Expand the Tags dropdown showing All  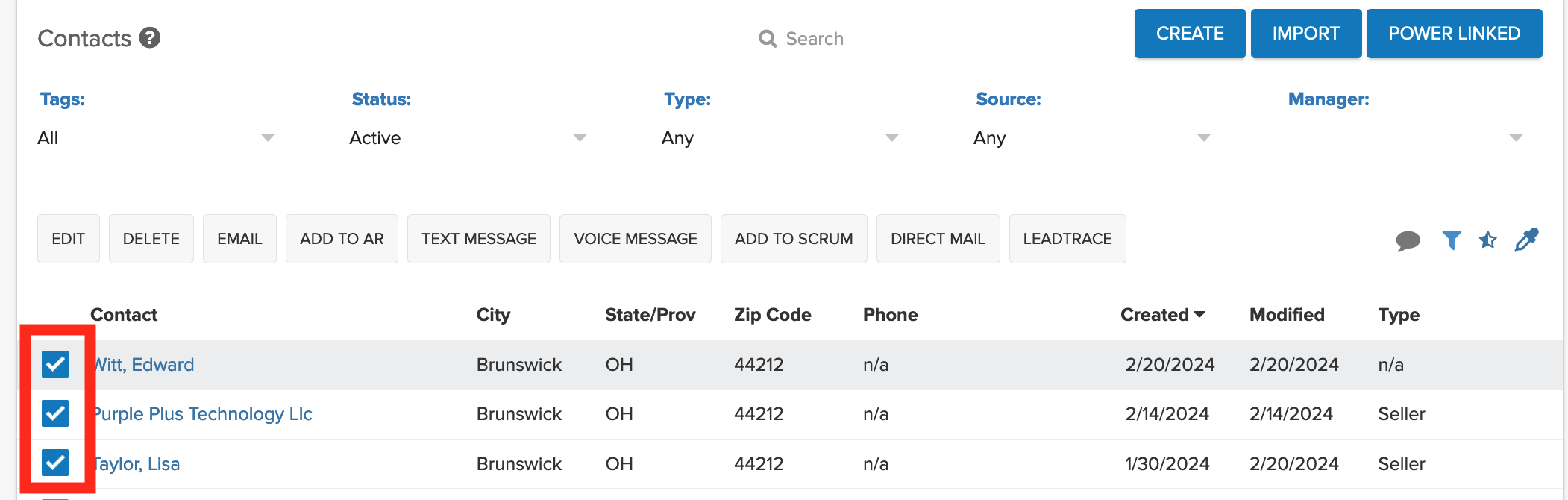coord(156,138)
